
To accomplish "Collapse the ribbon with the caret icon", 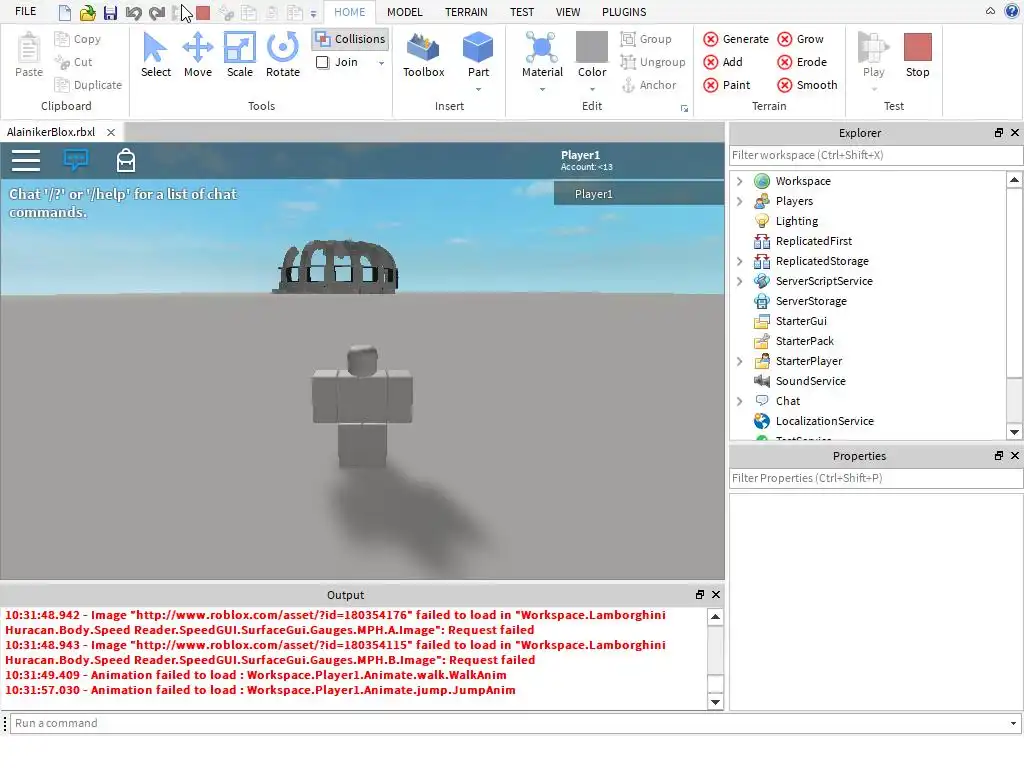I will click(990, 11).
